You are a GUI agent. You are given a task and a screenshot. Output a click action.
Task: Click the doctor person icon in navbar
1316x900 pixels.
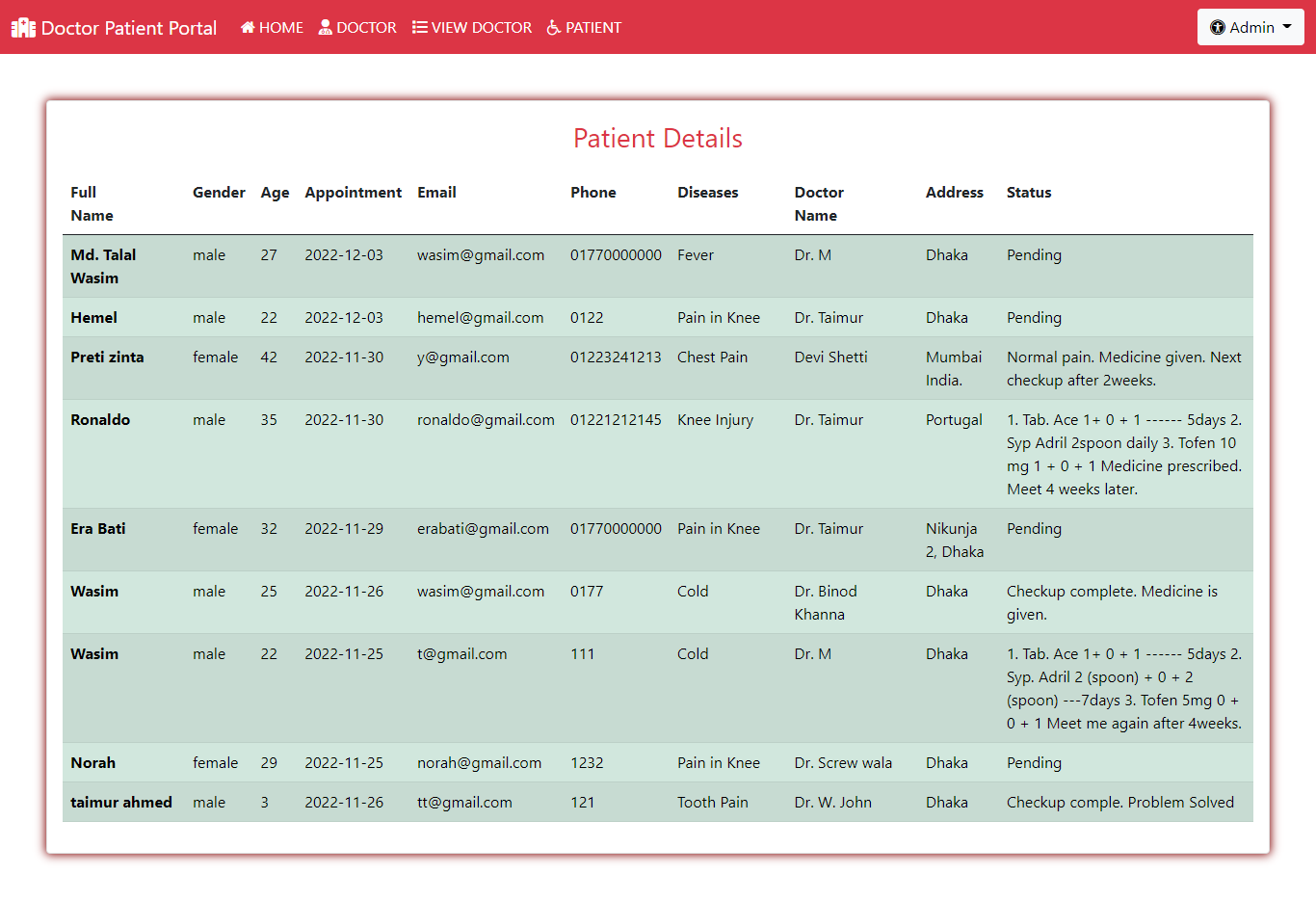326,28
